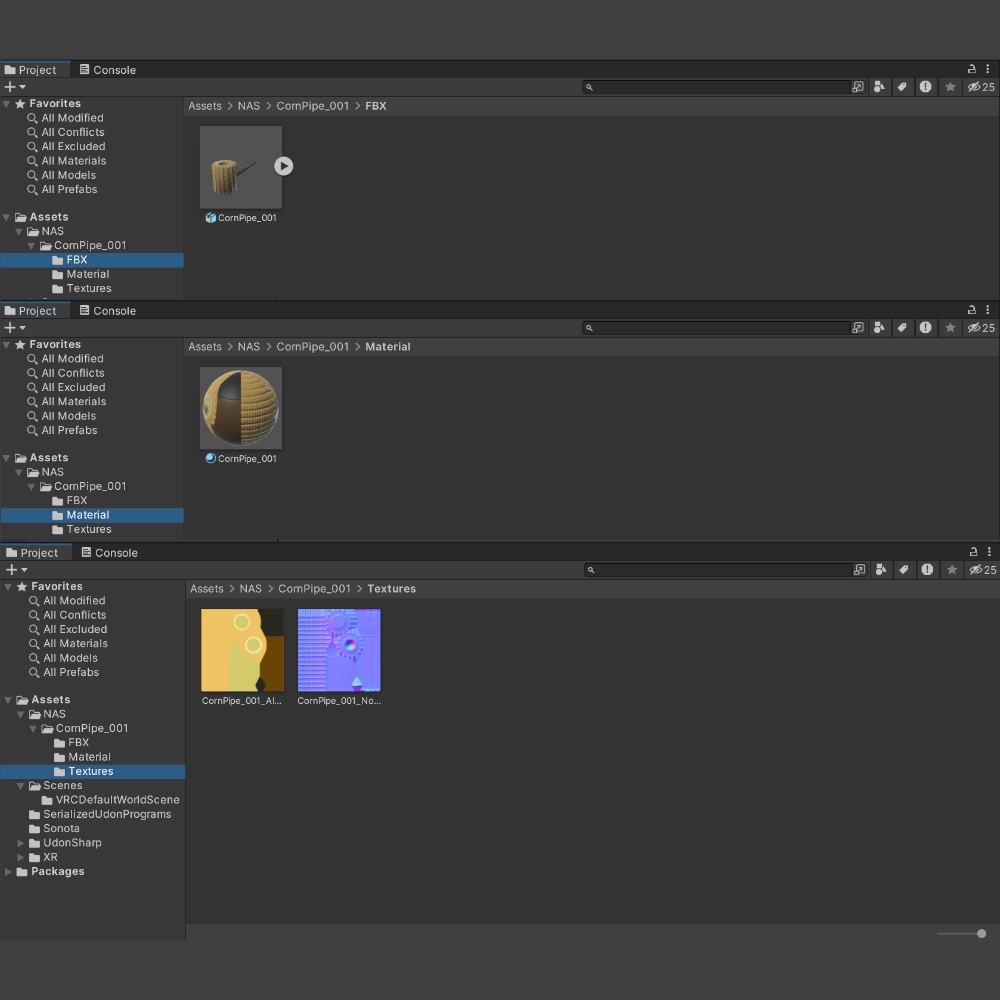Open the plus create dropdown in FBX folder panel
The height and width of the screenshot is (1000, 1000).
coord(15,87)
